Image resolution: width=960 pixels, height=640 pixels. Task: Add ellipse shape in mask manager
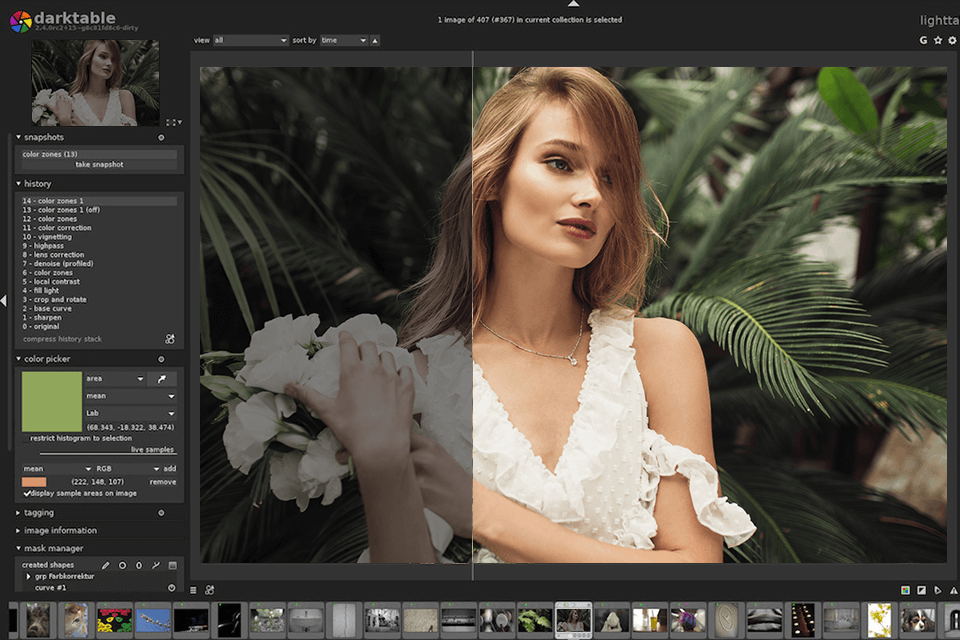point(139,565)
